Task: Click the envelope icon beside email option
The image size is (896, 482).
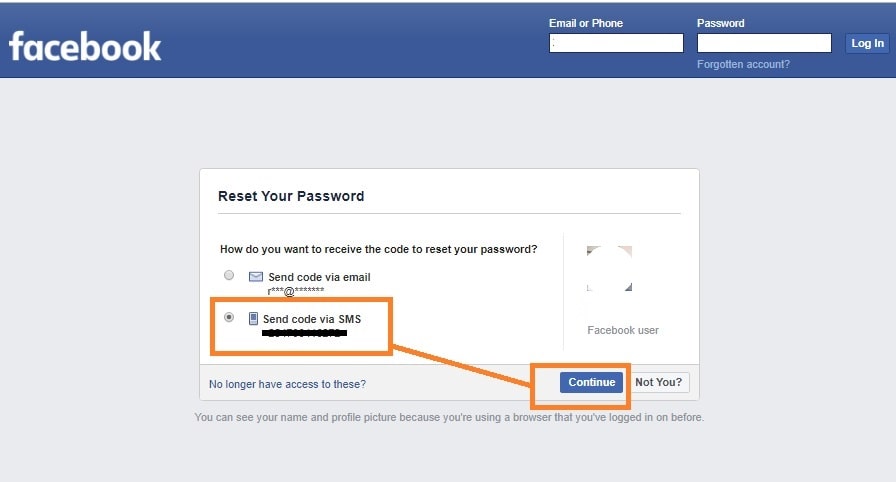Action: [x=255, y=277]
